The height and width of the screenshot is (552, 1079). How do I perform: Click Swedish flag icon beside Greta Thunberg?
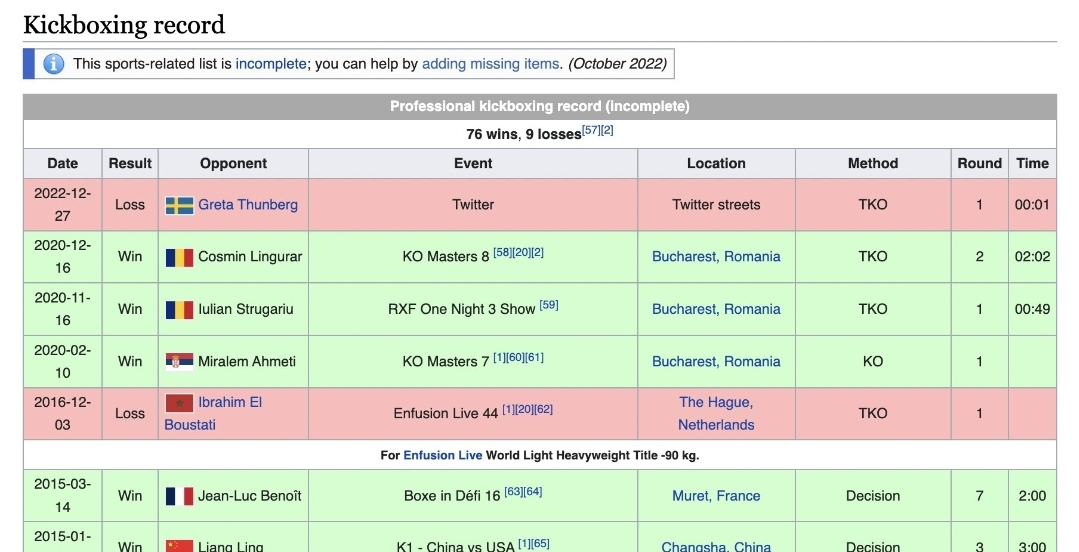[179, 205]
